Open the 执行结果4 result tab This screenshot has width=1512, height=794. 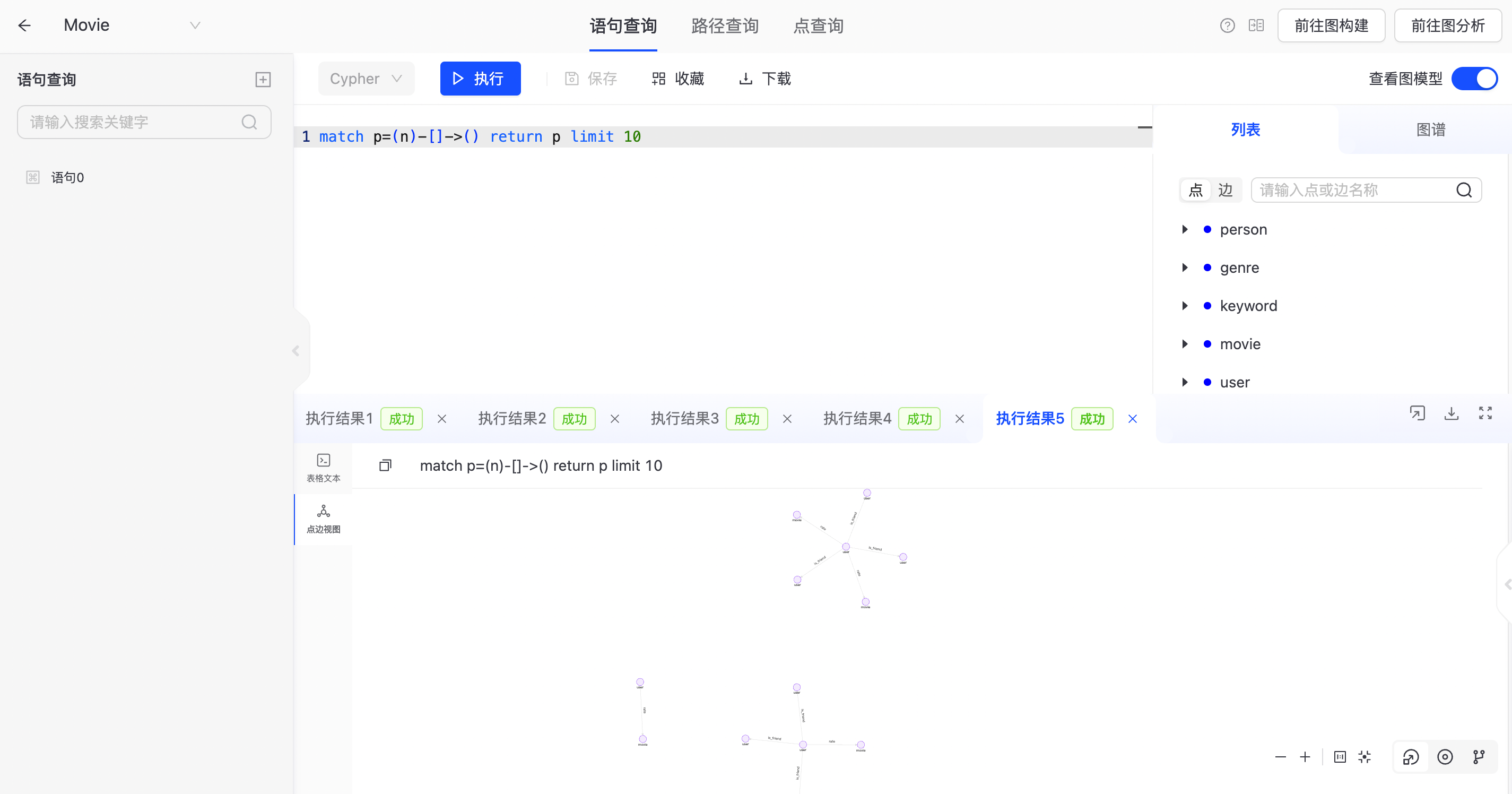point(857,418)
